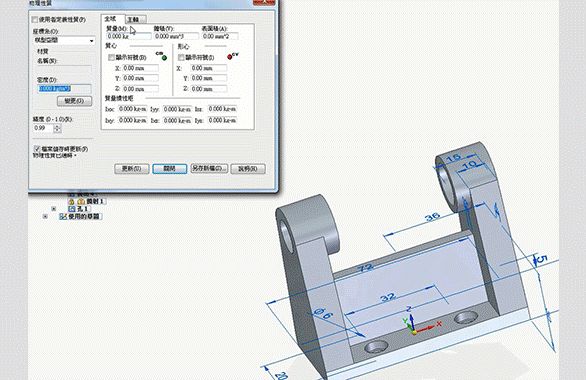Open the coordinate system dropdown 模型空間
The image size is (586, 380).
[64, 40]
